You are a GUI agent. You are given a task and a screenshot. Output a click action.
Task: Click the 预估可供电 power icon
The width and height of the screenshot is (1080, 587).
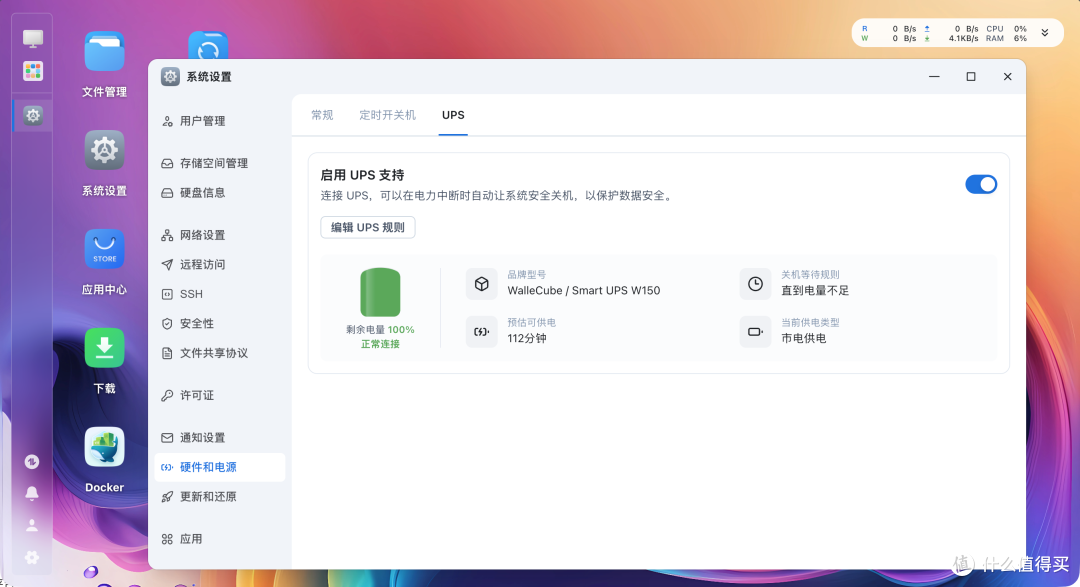click(481, 331)
